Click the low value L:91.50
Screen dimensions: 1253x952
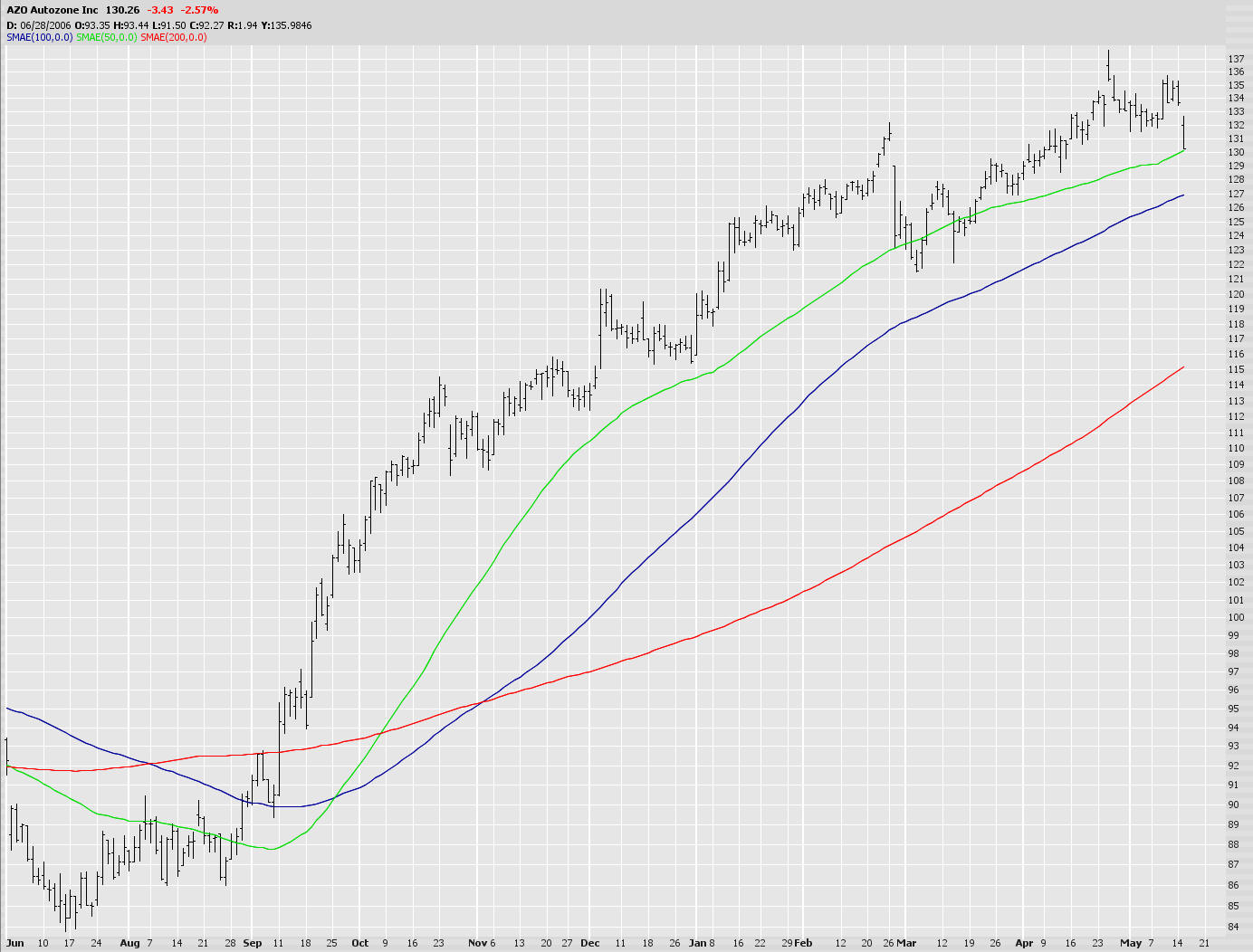pyautogui.click(x=170, y=25)
